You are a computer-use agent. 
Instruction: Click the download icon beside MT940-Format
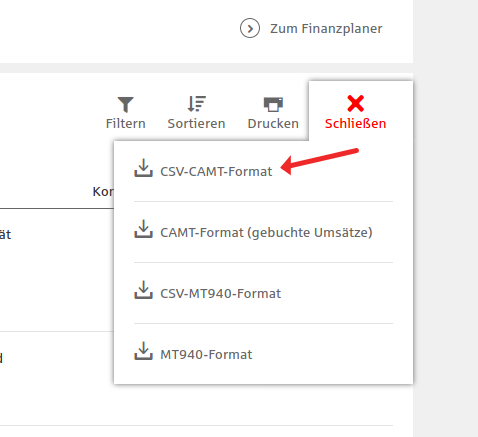click(143, 351)
